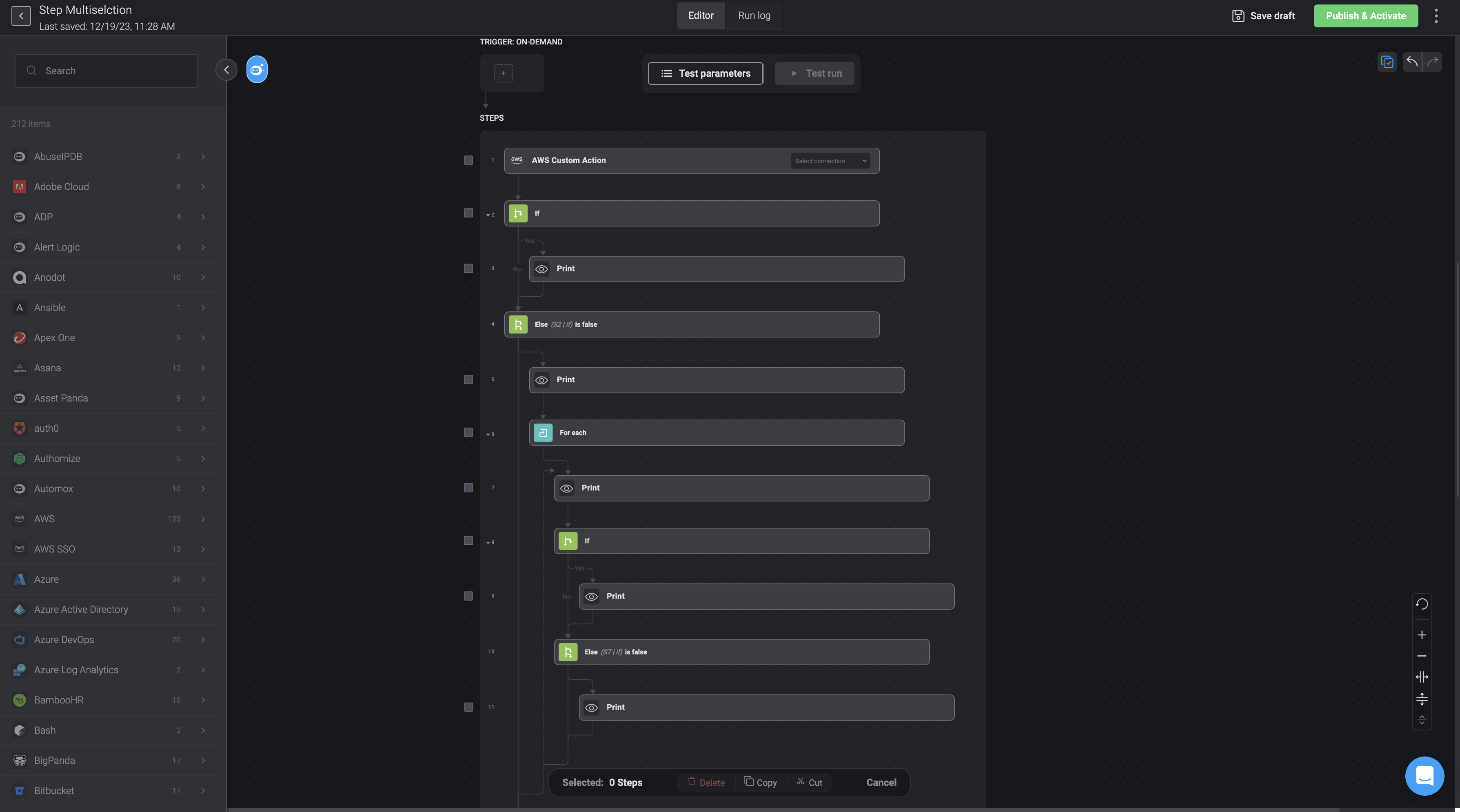
Task: Expand the Adobe Cloud integration
Action: 203,187
